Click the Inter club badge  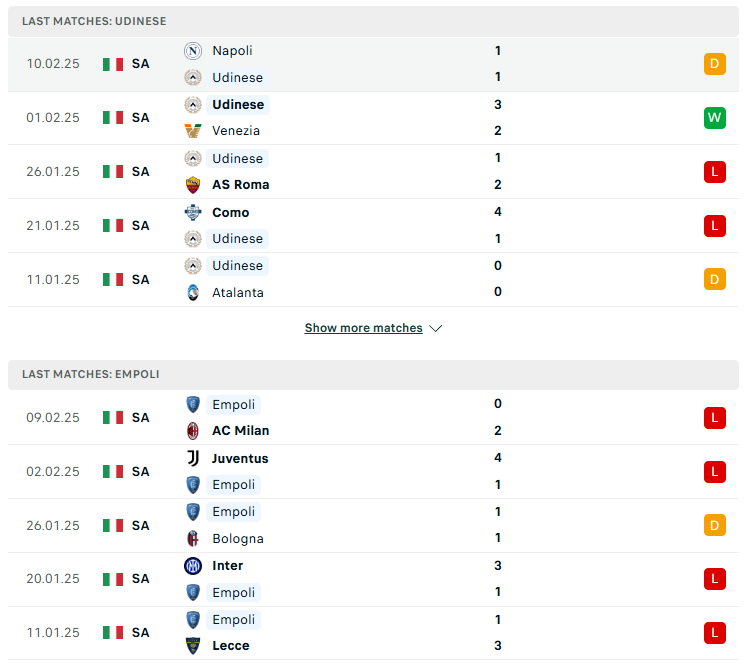pyautogui.click(x=193, y=566)
